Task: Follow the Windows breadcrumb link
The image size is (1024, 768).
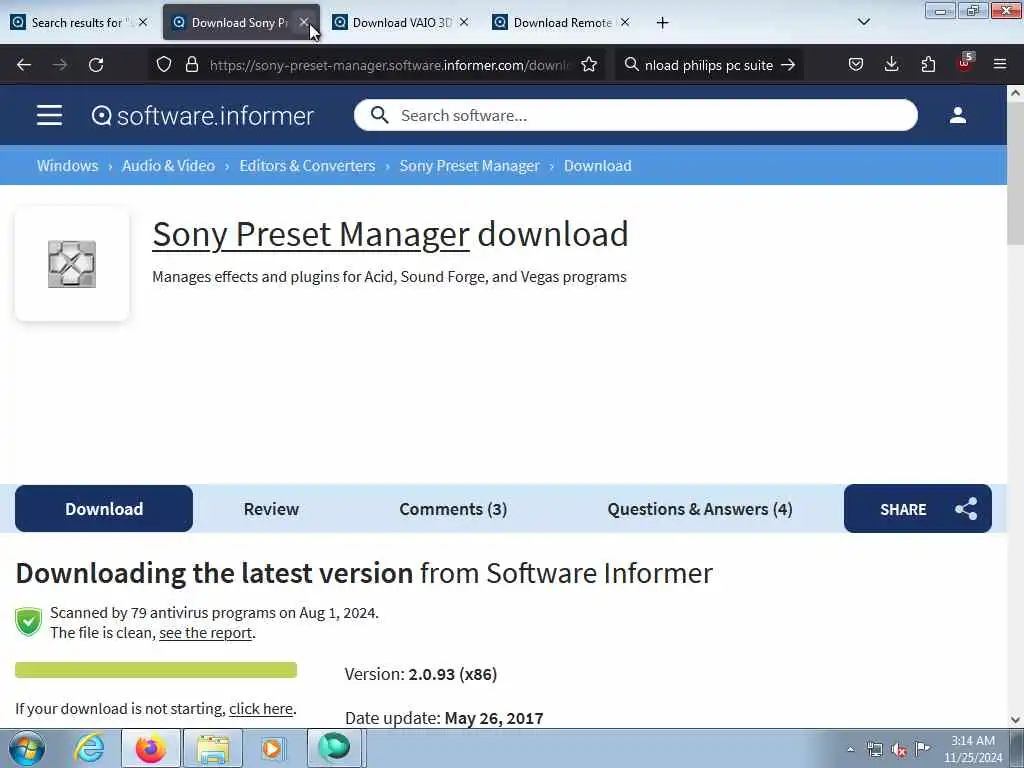Action: [67, 166]
